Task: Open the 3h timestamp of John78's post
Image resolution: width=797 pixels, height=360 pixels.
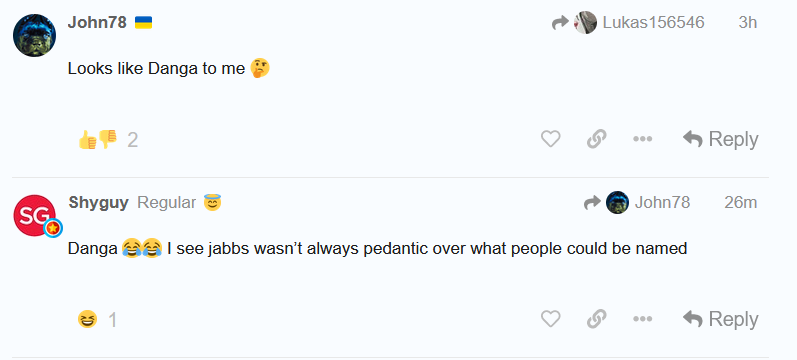Action: point(748,22)
